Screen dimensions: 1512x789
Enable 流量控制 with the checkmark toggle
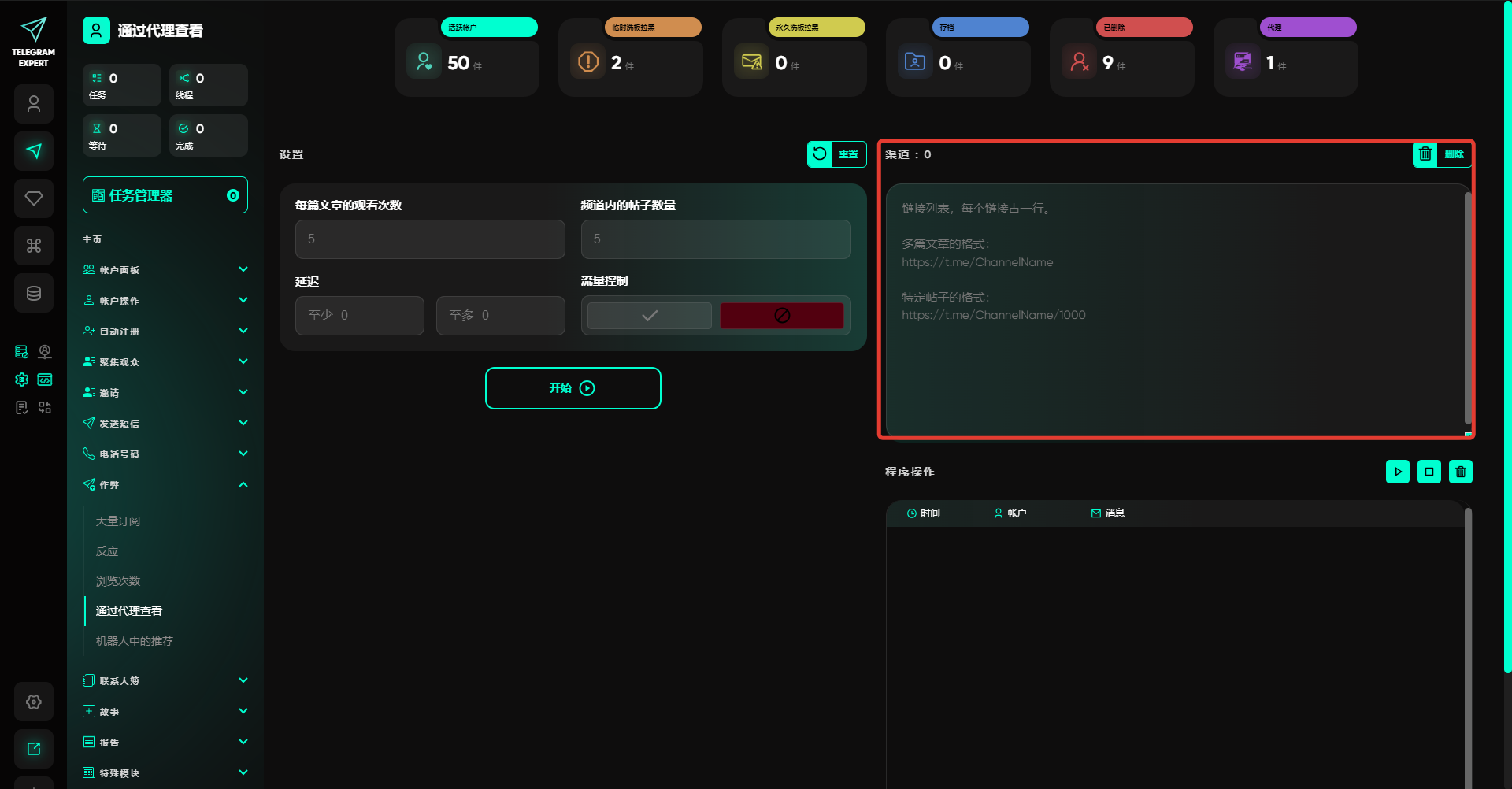650,316
